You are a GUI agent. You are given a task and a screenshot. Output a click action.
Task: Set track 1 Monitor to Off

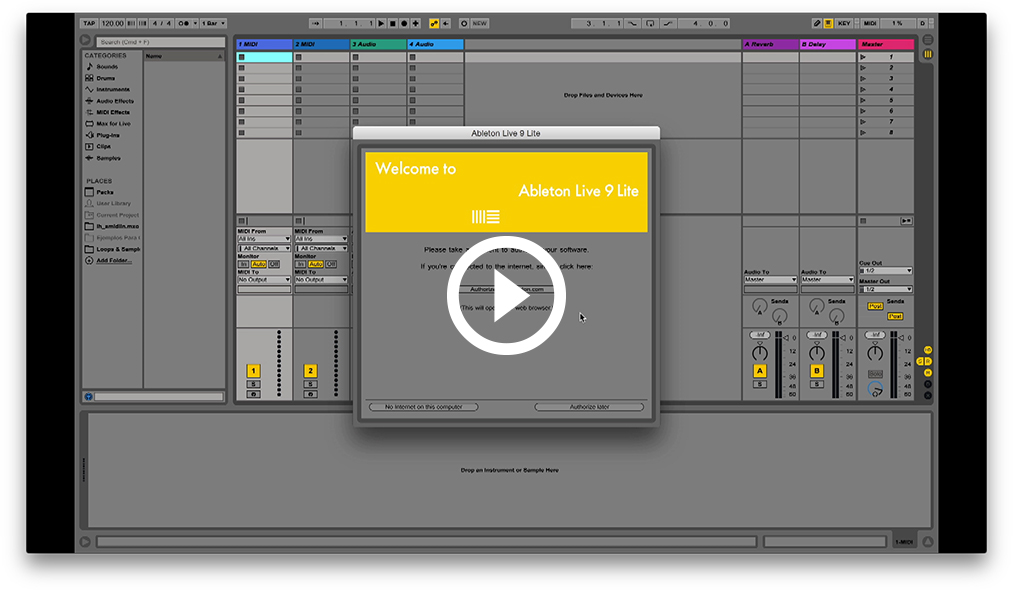tap(274, 264)
